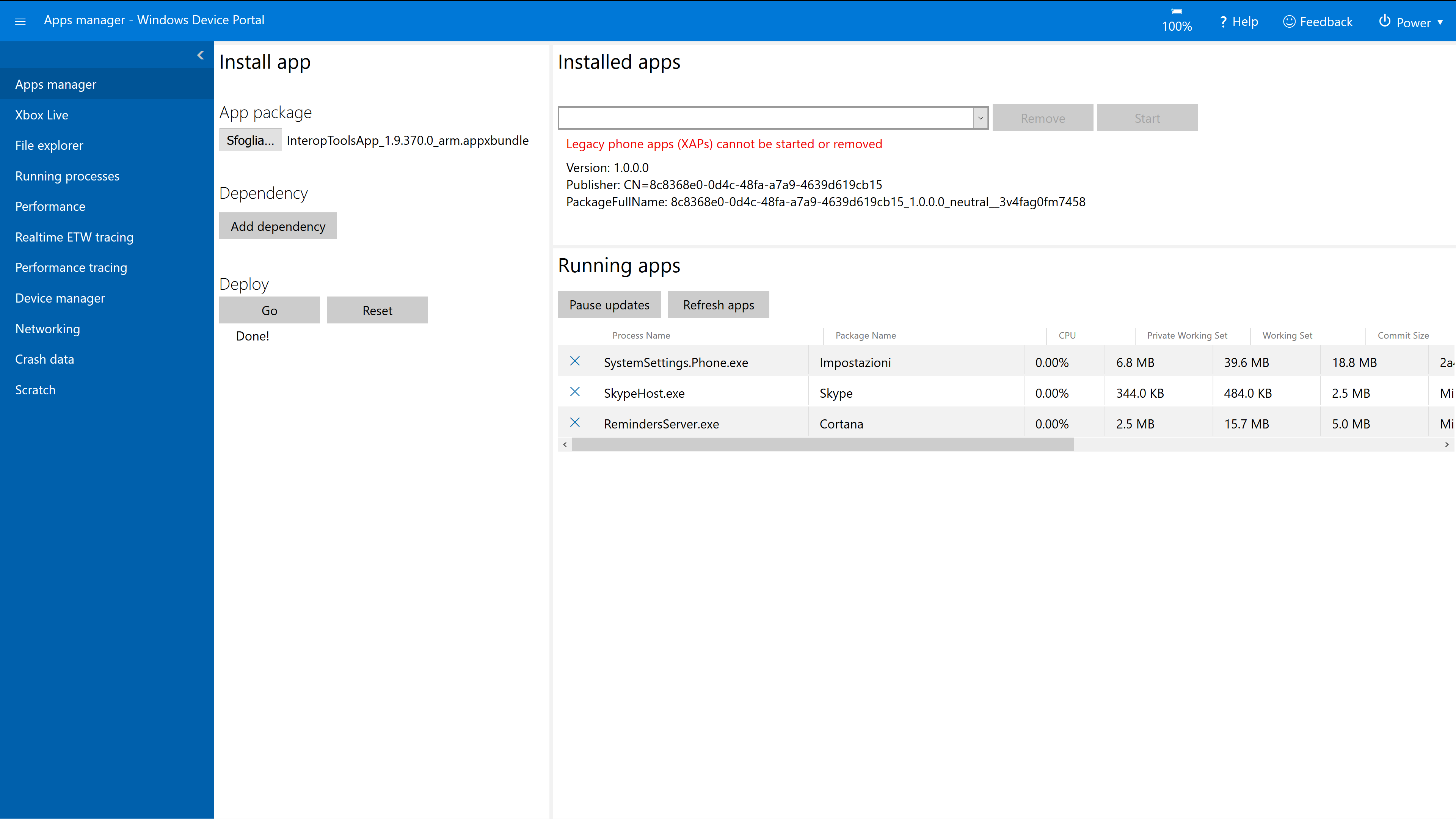Select the RemindersServer.exe process name
This screenshot has width=1456, height=819.
[x=661, y=424]
